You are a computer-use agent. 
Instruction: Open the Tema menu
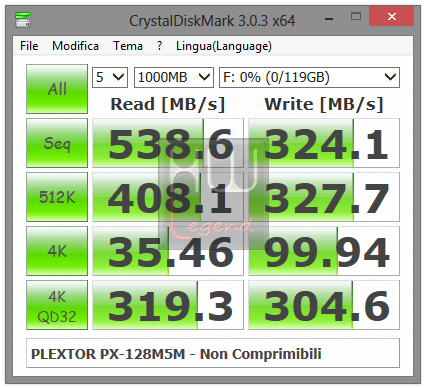128,46
